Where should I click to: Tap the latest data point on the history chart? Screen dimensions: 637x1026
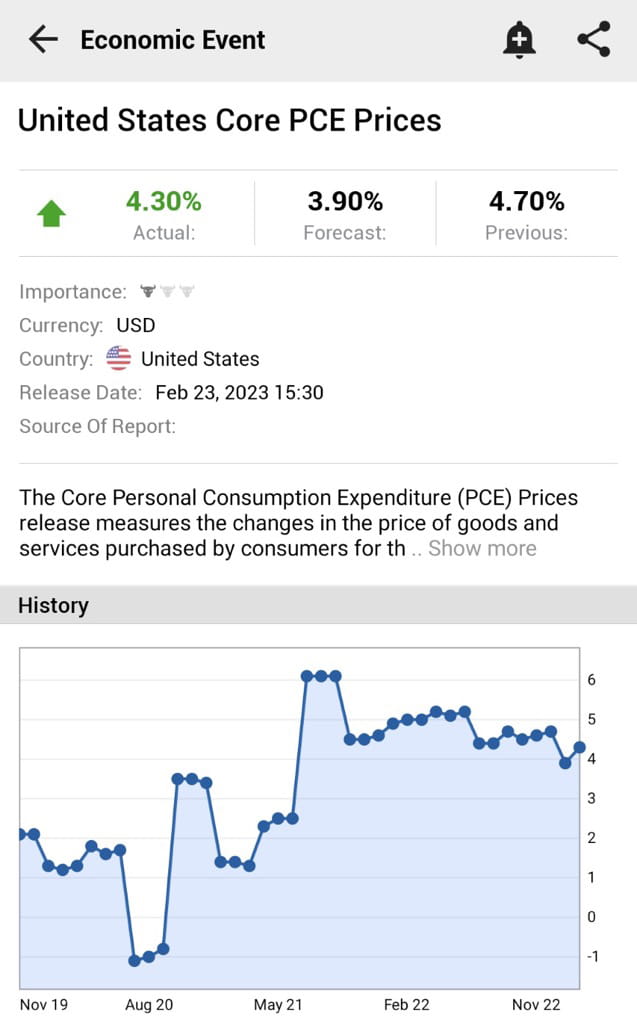[x=578, y=746]
